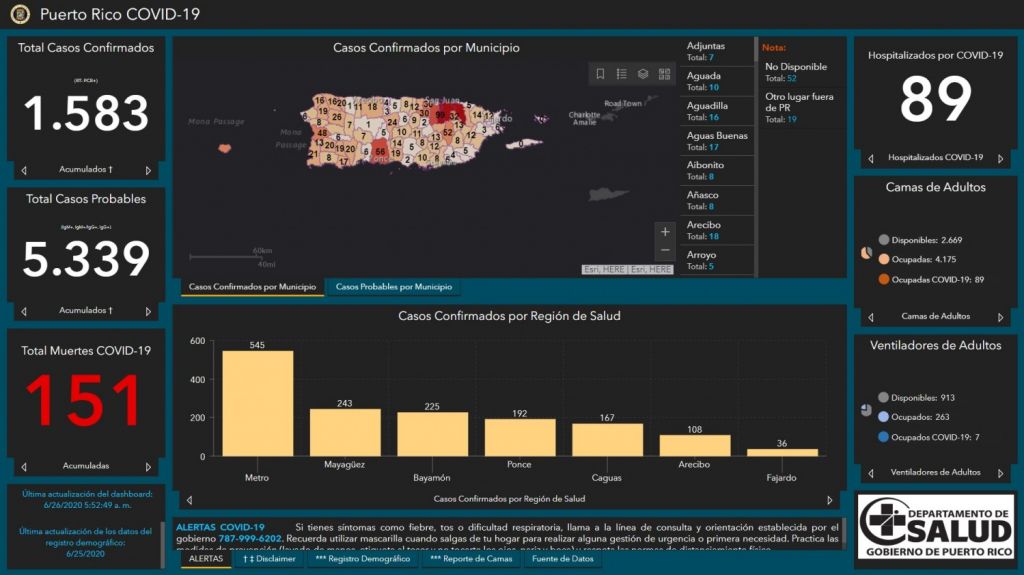Click the Departamento de Salud logo
The height and width of the screenshot is (575, 1024).
(936, 526)
